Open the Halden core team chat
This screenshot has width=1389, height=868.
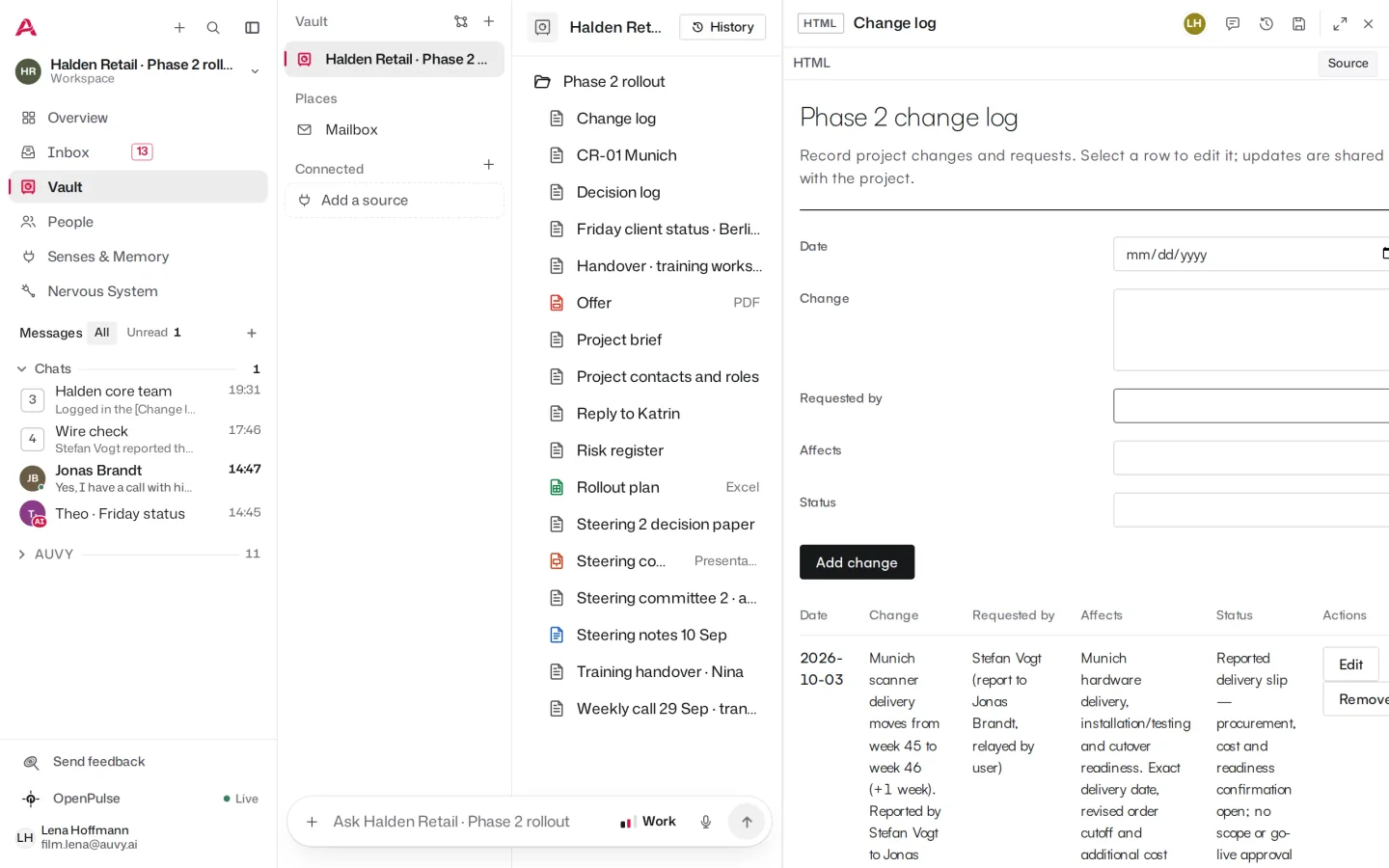coord(140,399)
